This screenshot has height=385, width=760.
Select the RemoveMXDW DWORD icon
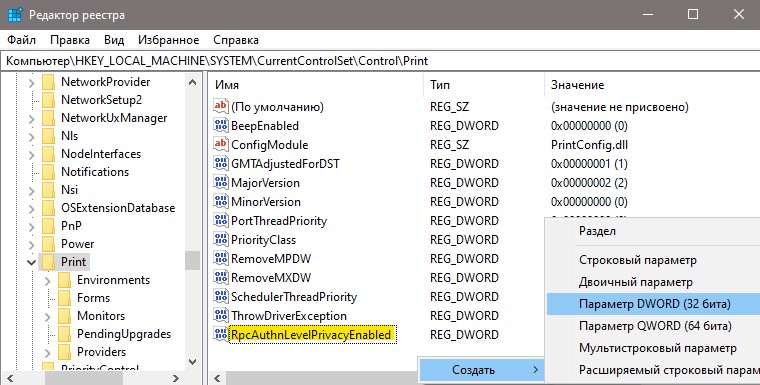pyautogui.click(x=221, y=278)
